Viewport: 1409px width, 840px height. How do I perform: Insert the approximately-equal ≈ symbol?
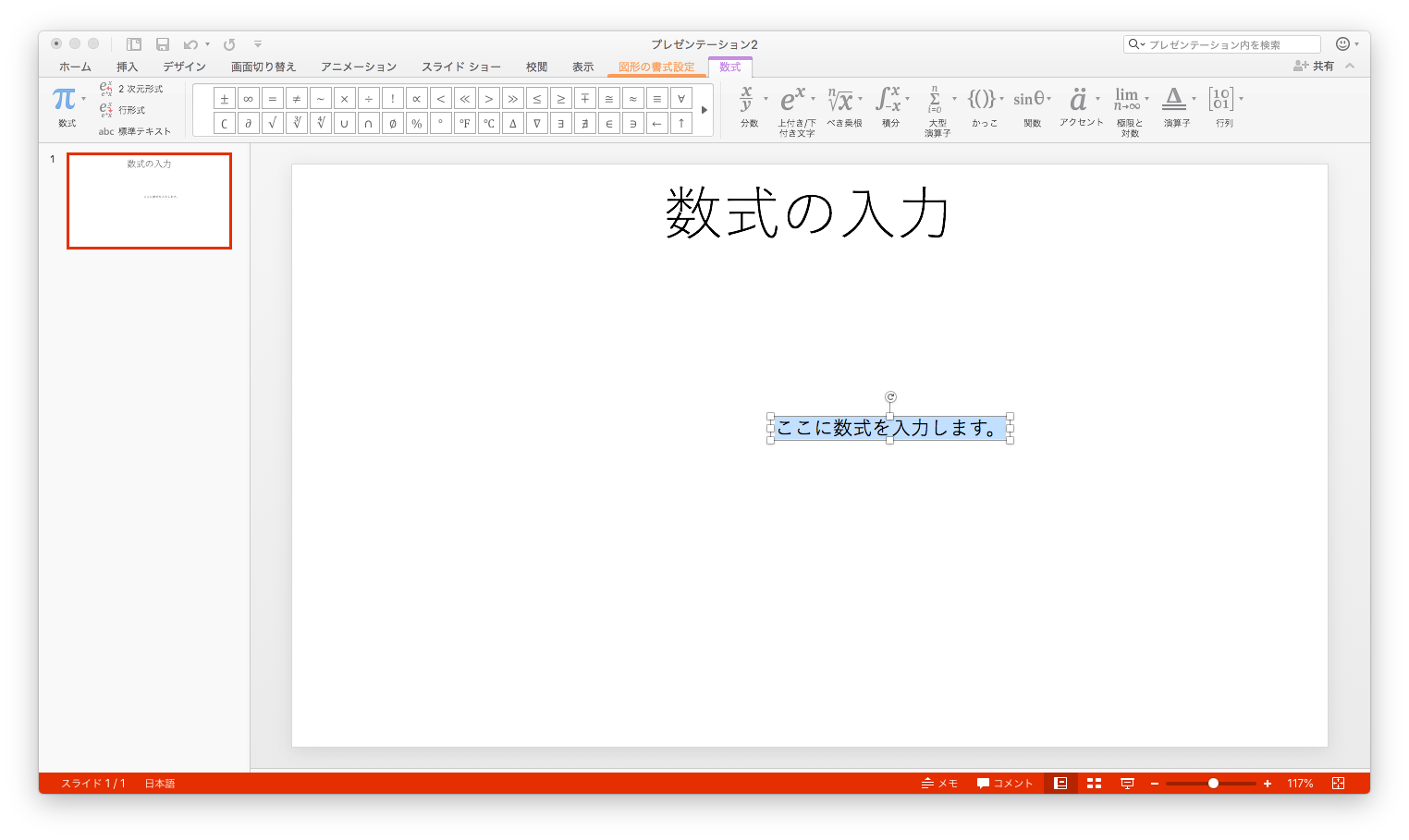coord(632,99)
